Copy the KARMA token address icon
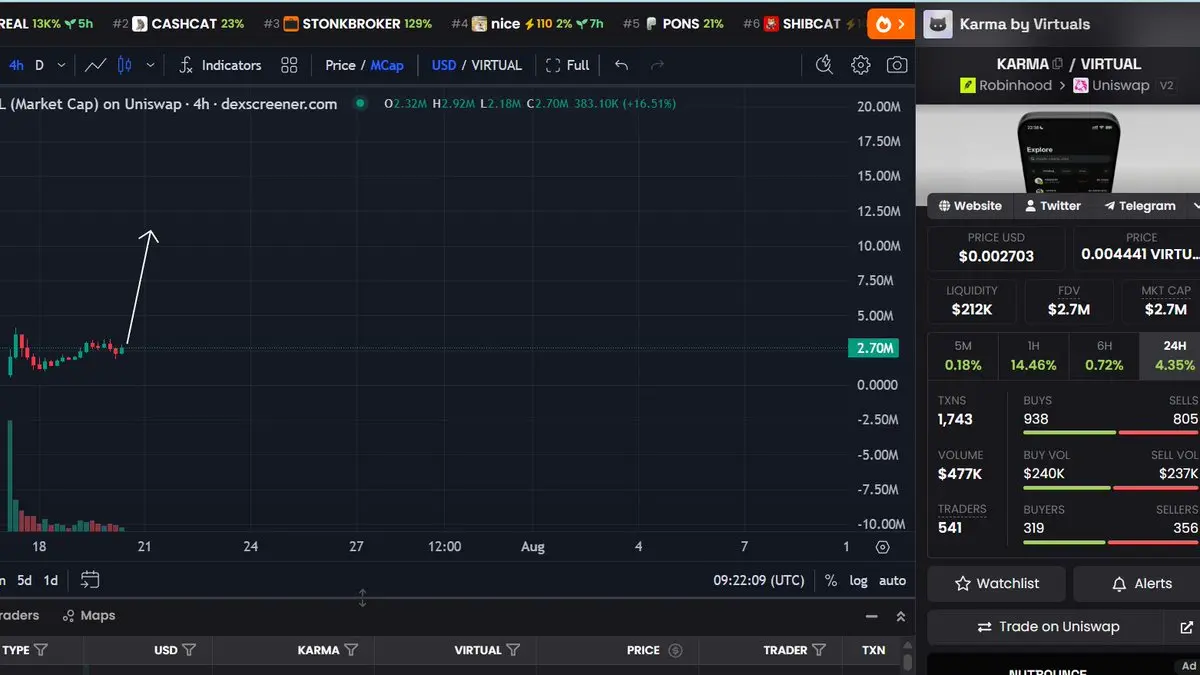Viewport: 1200px width, 675px height. (1058, 64)
